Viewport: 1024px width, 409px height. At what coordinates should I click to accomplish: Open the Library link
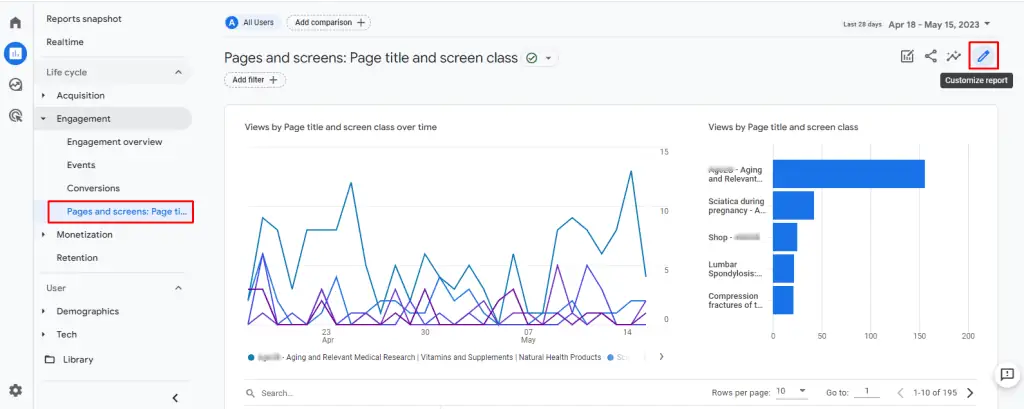pos(78,359)
